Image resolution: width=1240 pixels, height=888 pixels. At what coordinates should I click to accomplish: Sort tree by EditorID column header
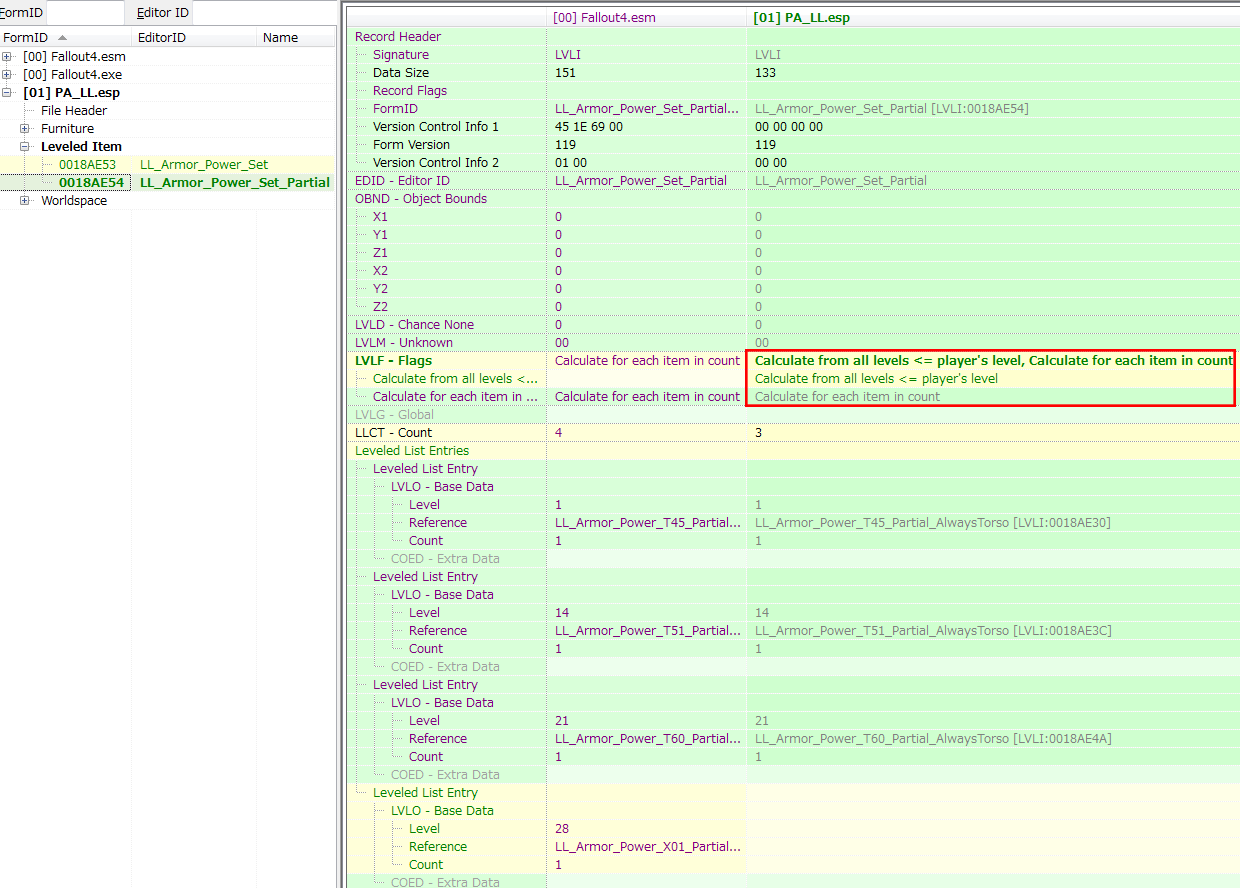194,37
